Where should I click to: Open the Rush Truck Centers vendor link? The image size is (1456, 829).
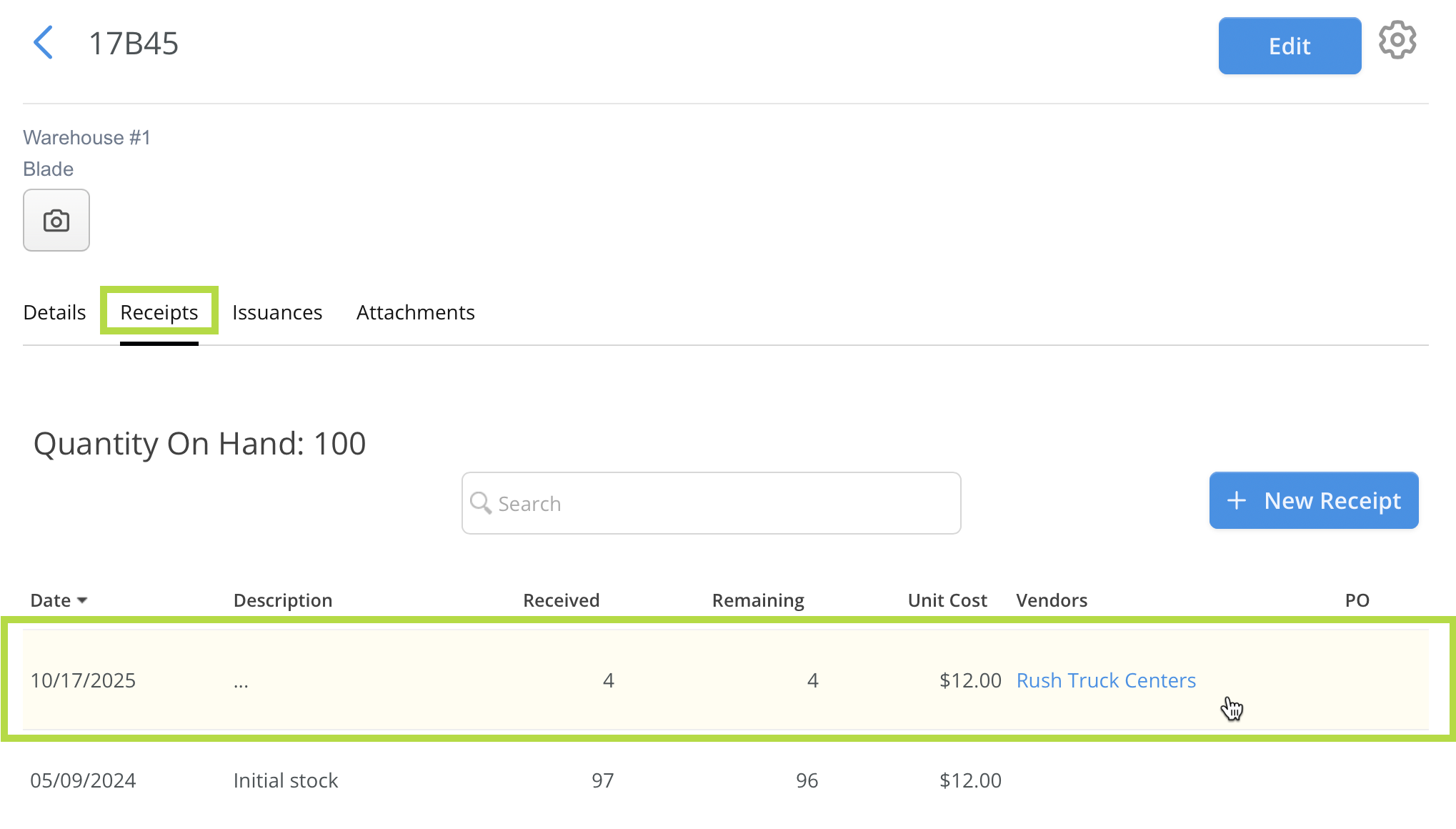(x=1105, y=680)
